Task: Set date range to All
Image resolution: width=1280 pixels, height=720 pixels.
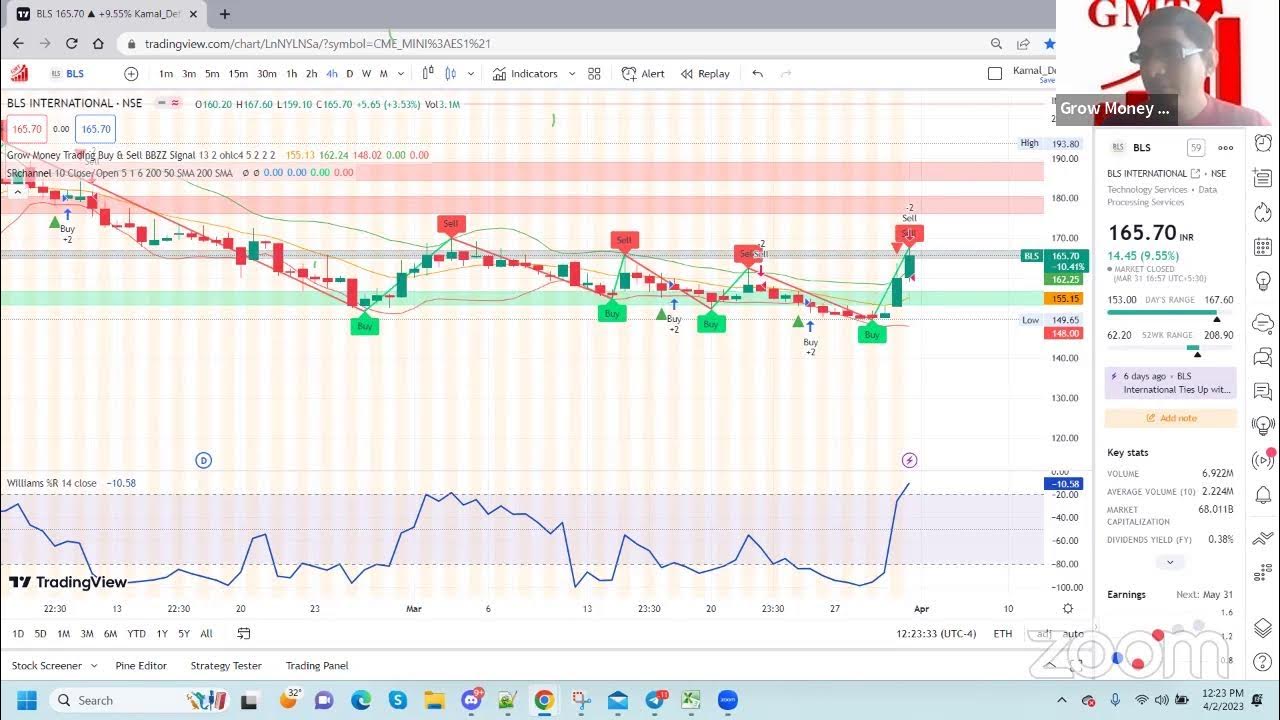Action: [x=206, y=633]
